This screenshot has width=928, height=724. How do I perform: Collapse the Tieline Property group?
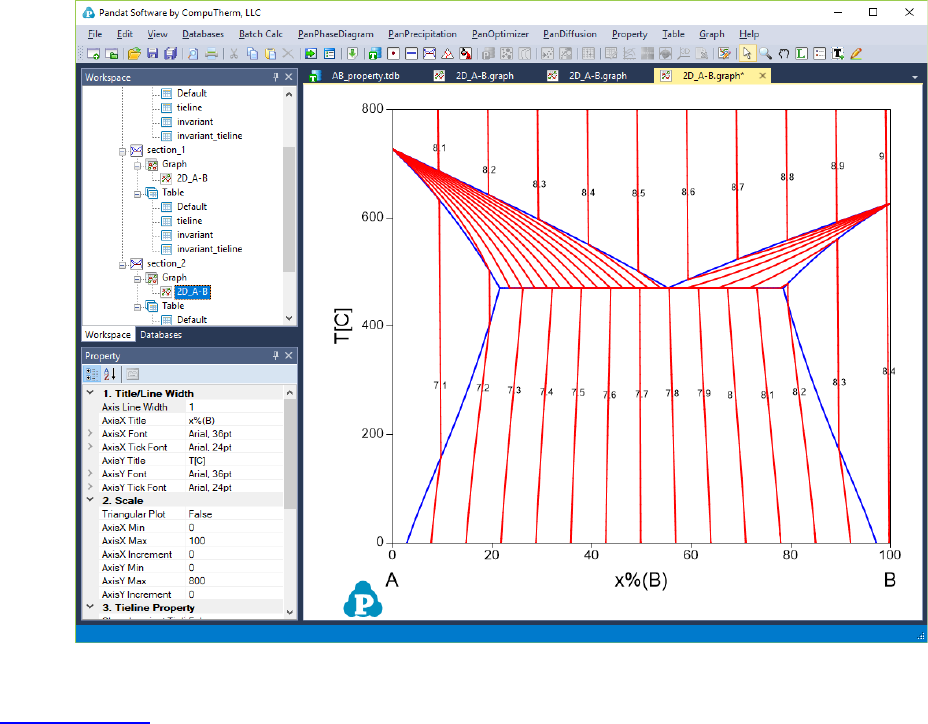point(91,607)
